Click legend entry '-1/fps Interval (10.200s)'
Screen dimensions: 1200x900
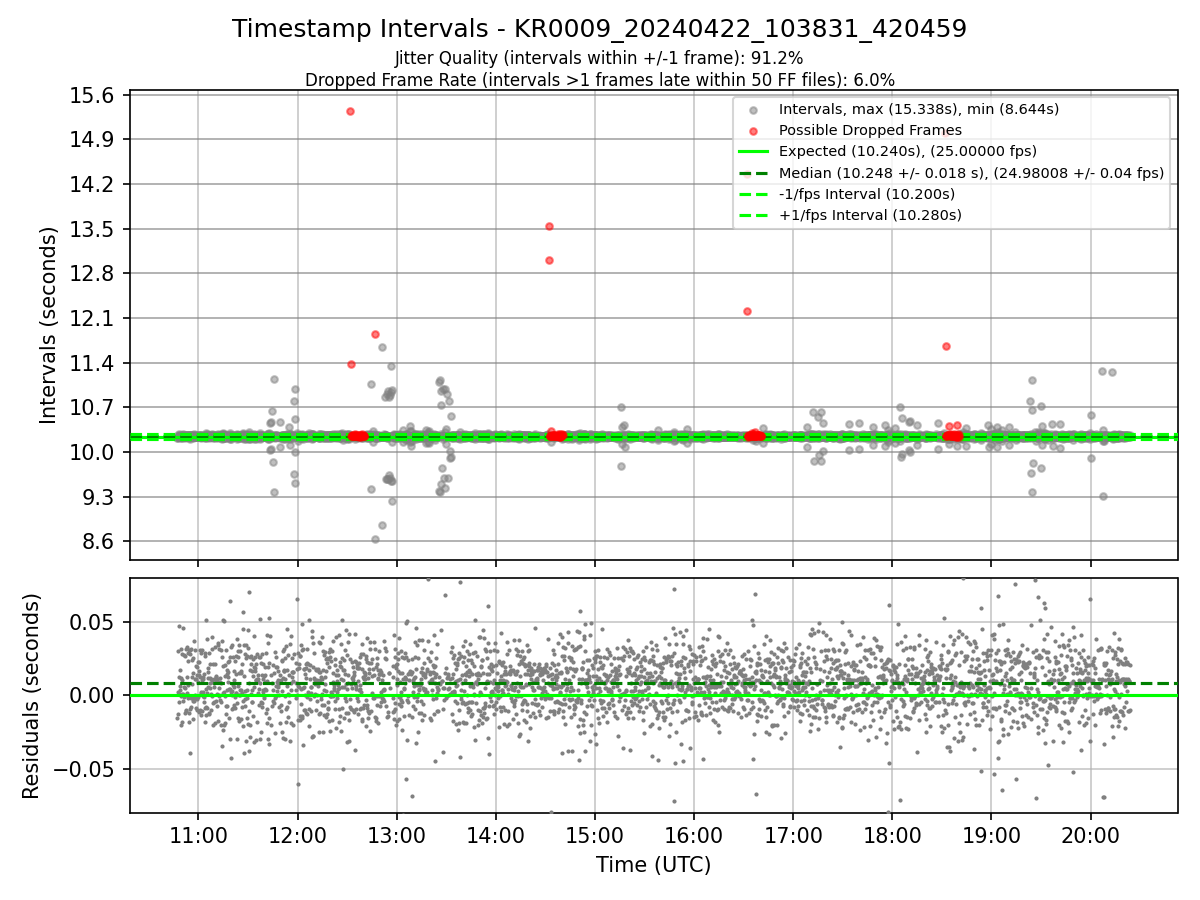click(867, 194)
